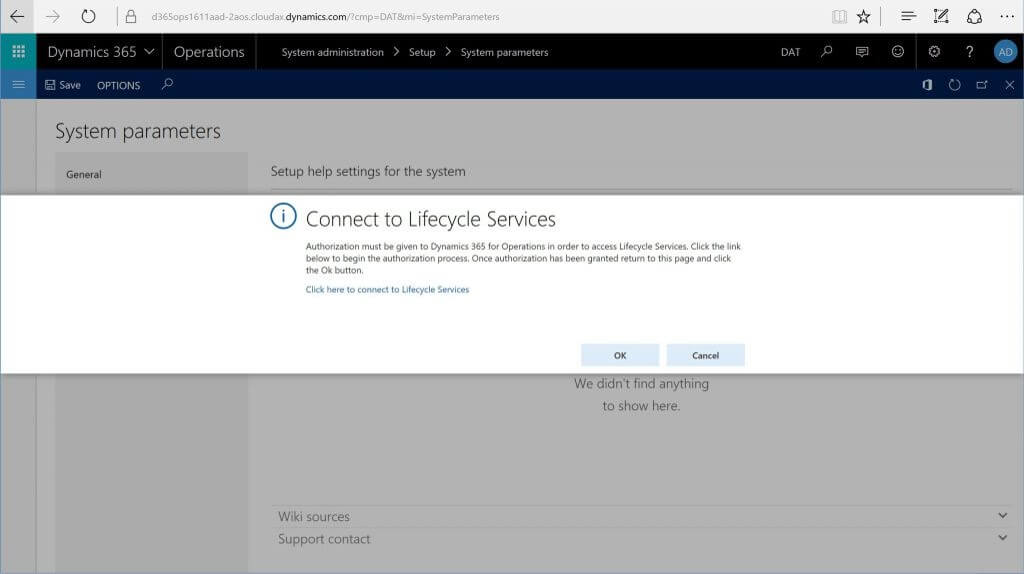Screen dimensions: 1024x574
Task: Click Click here to connect to Lifecycle Services link
Action: [x=387, y=289]
